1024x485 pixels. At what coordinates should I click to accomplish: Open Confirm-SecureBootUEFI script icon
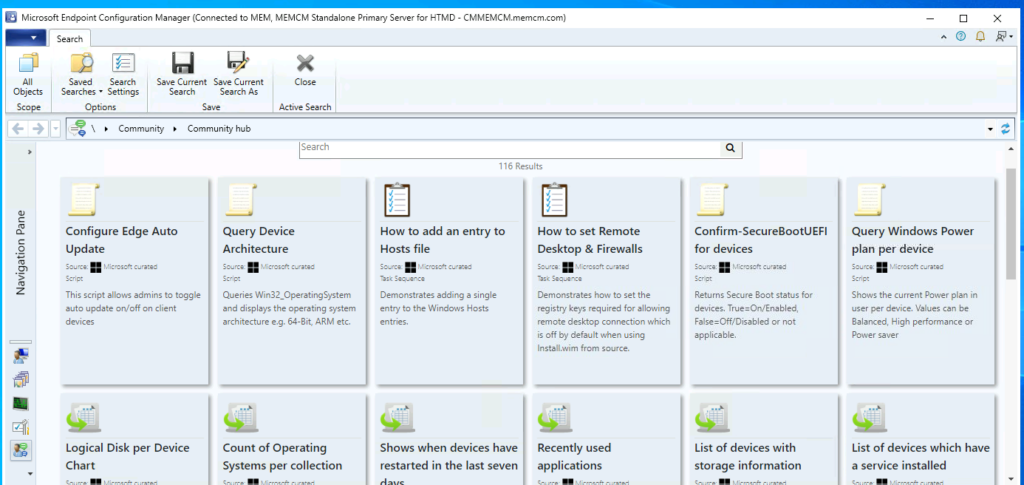pos(711,200)
